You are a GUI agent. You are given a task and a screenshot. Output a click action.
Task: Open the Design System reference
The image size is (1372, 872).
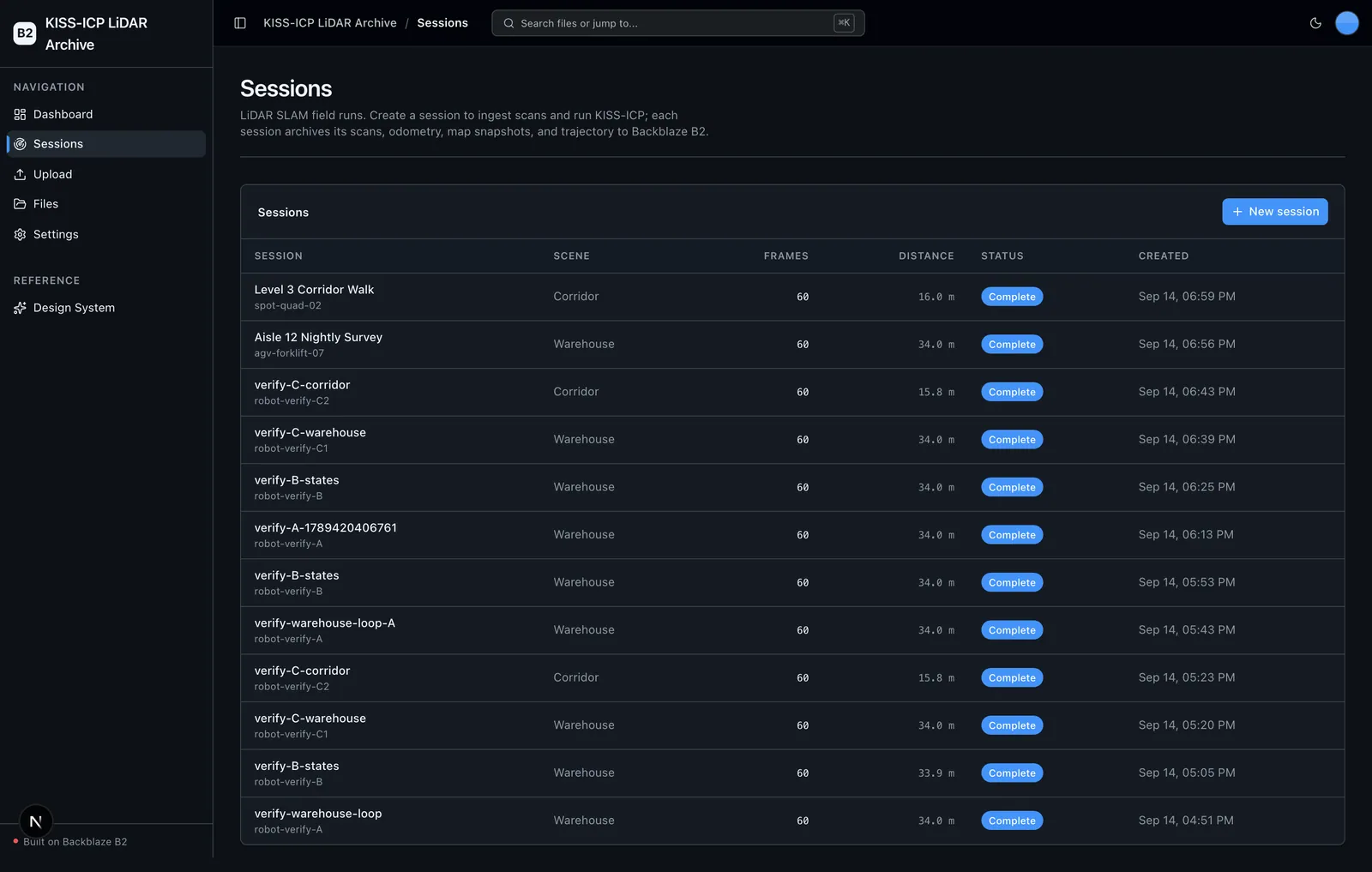tap(106, 308)
